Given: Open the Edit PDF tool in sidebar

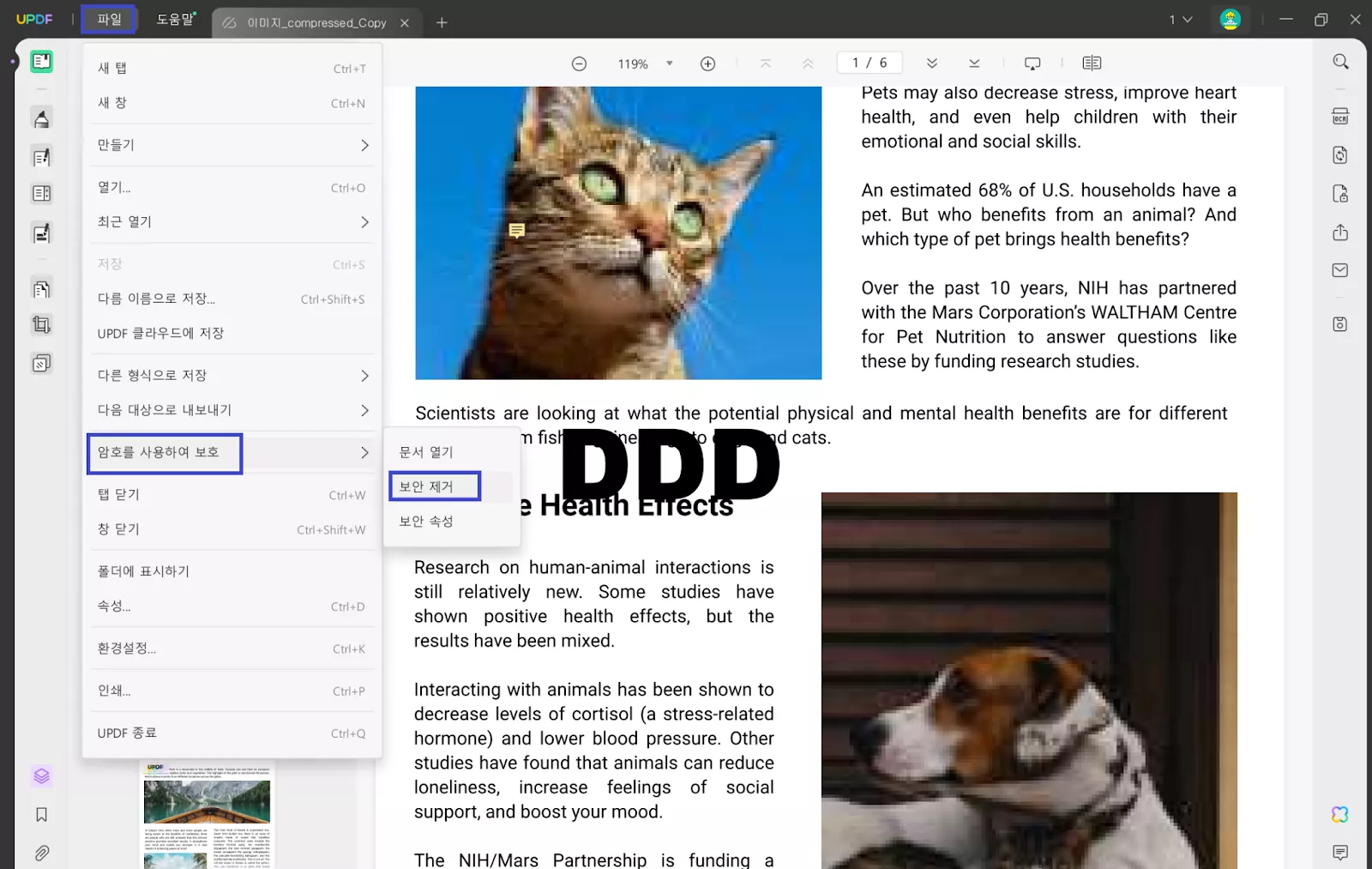Looking at the screenshot, I should coord(41,157).
